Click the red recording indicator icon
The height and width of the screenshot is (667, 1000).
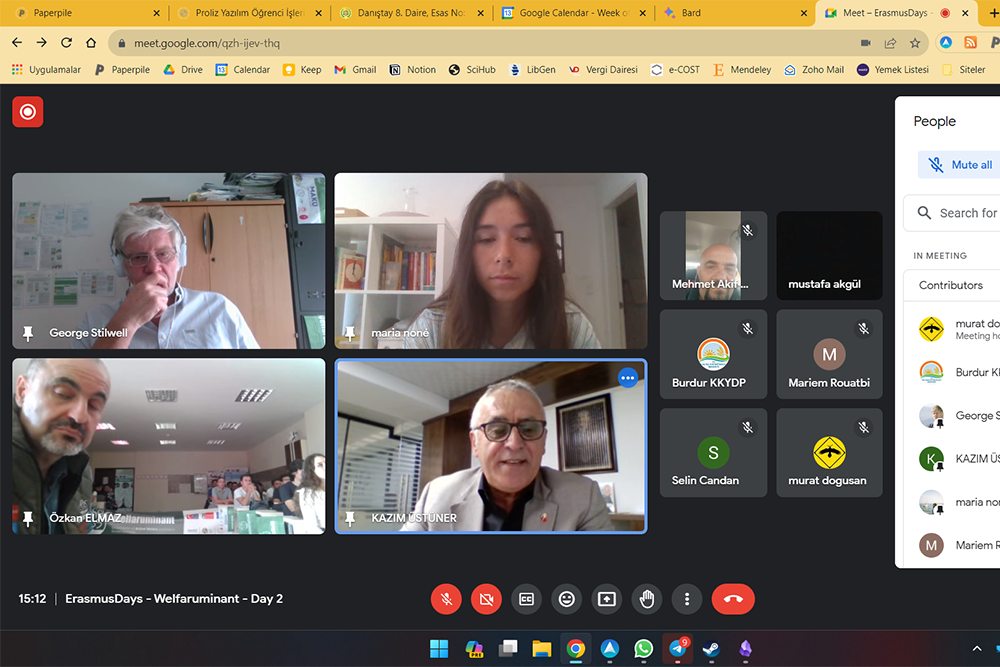(x=28, y=112)
